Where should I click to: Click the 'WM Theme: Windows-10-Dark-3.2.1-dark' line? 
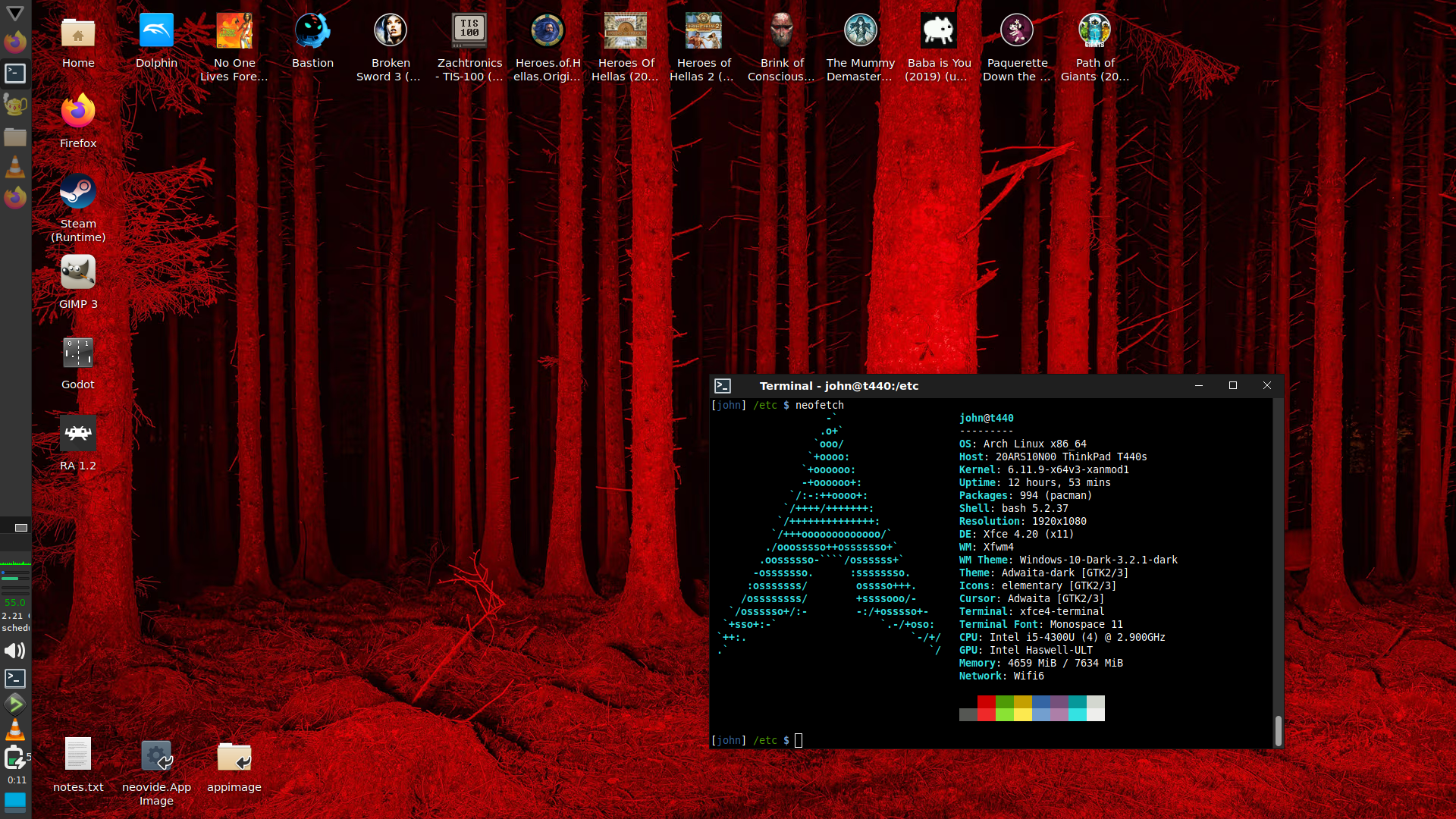coord(1068,560)
